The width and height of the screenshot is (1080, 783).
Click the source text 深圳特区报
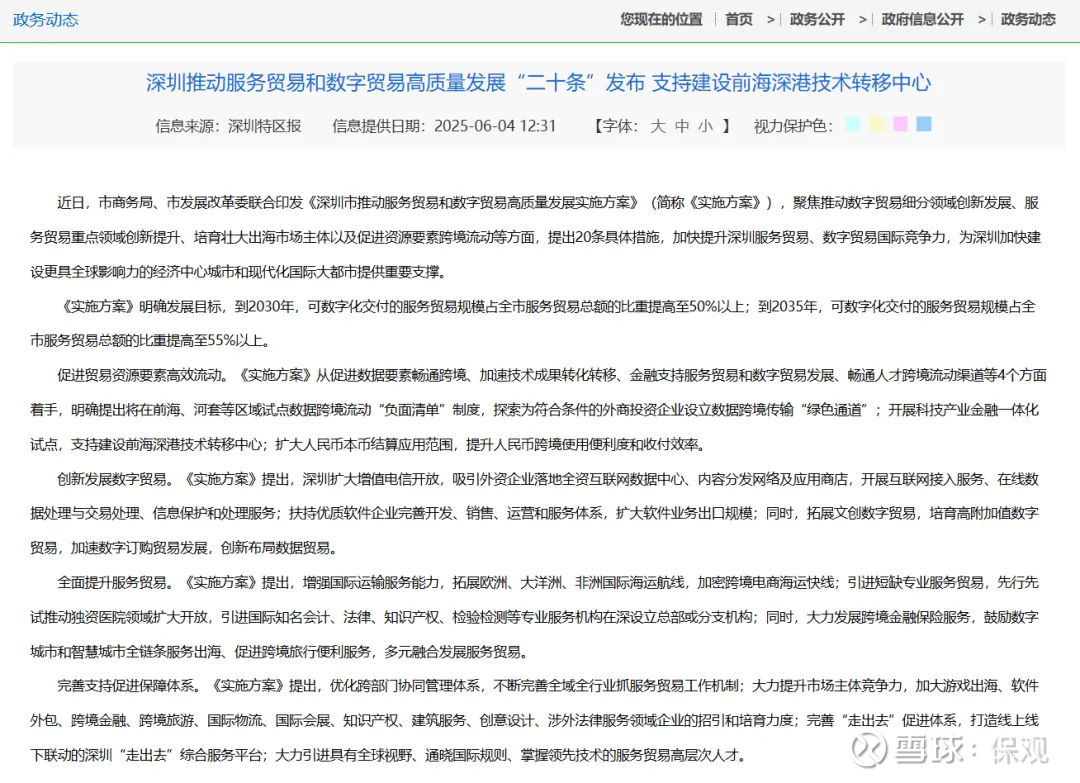pos(264,126)
